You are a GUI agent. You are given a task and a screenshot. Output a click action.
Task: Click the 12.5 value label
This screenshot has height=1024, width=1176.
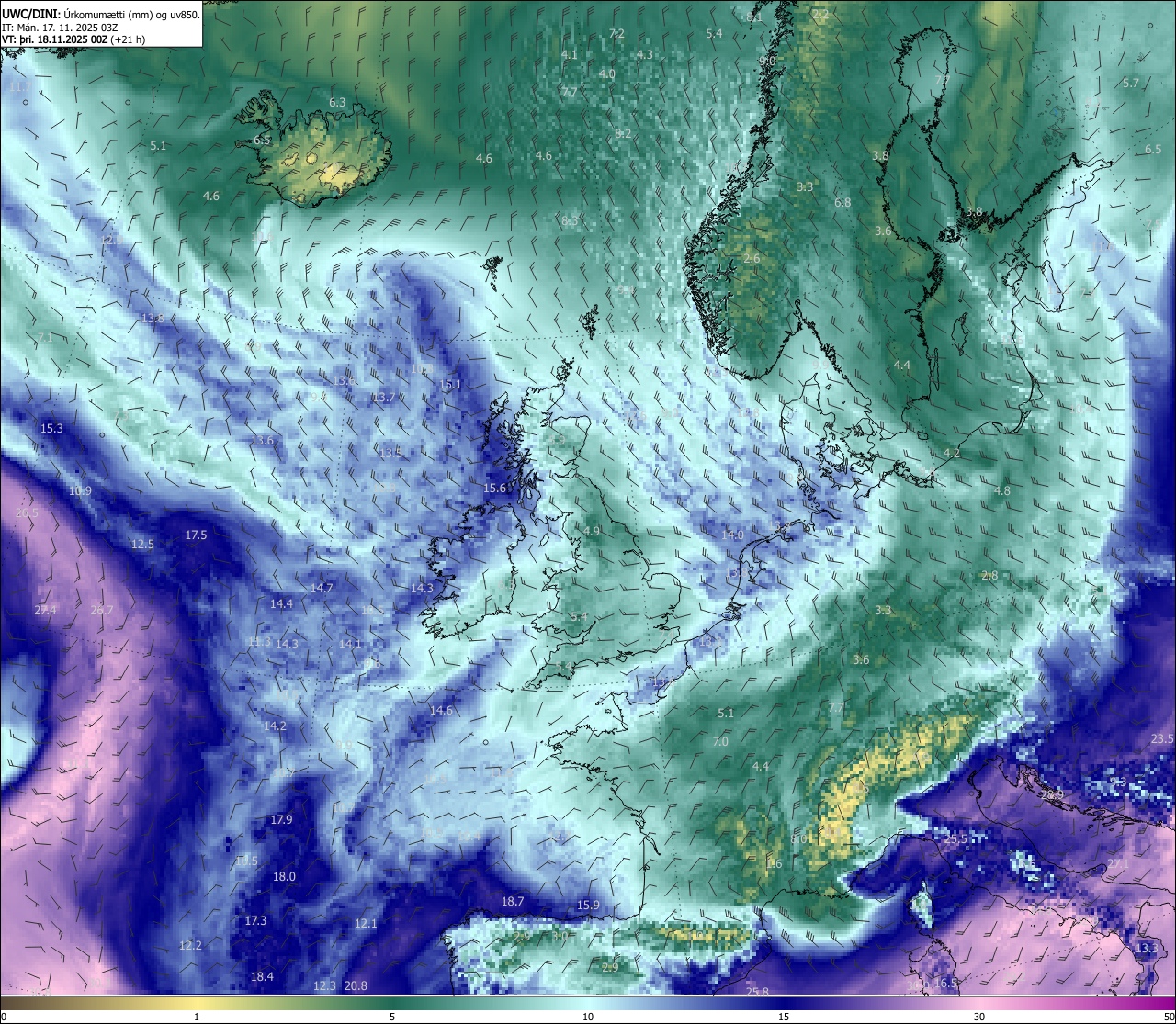click(x=142, y=545)
